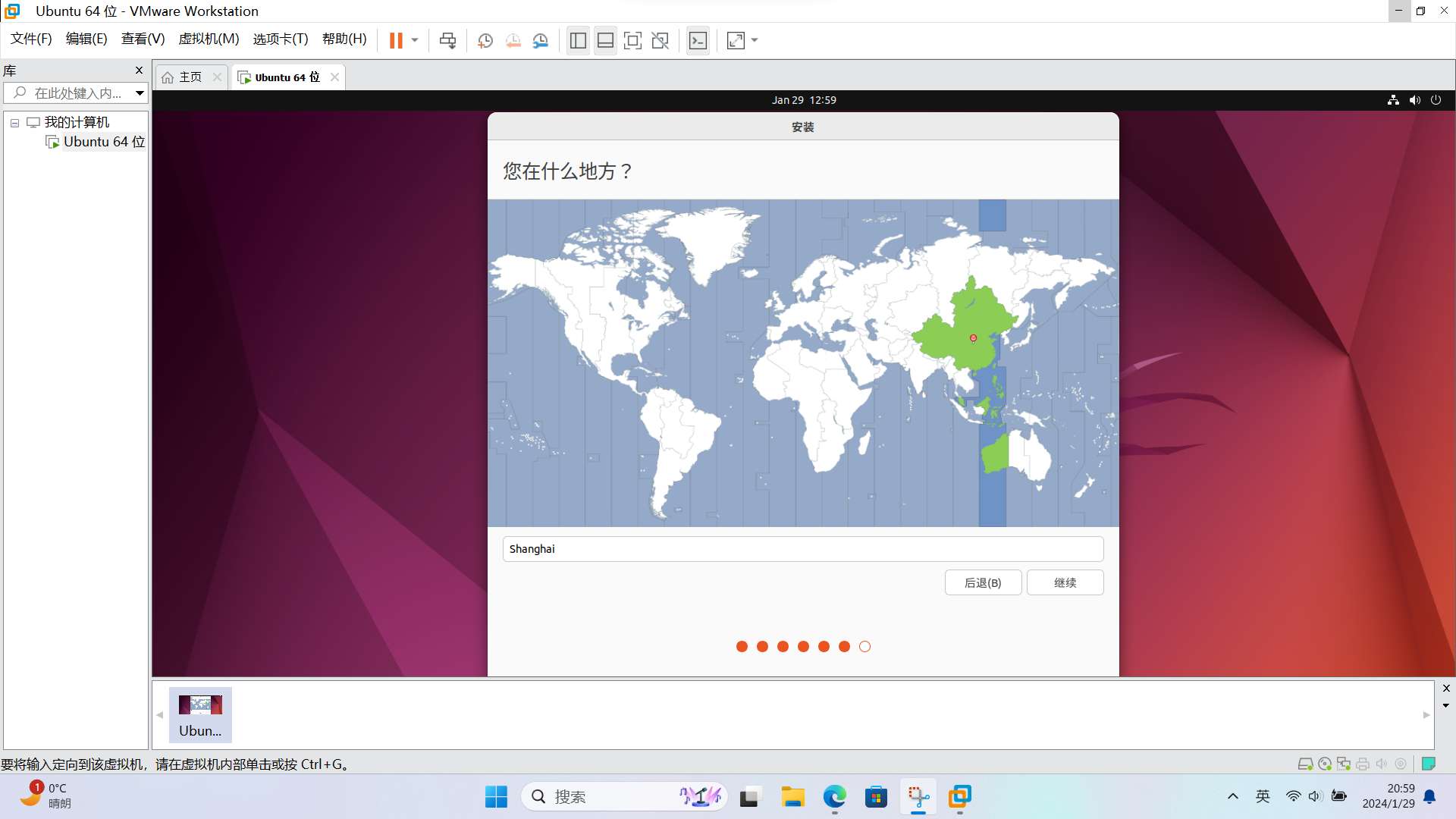
Task: Click the sound card status icon
Action: tap(1382, 764)
